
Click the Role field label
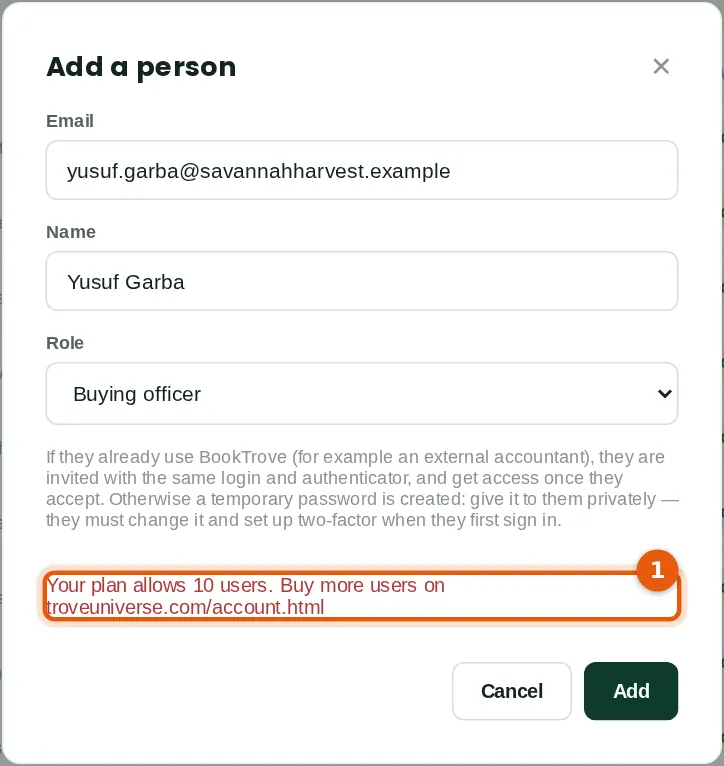(x=65, y=342)
